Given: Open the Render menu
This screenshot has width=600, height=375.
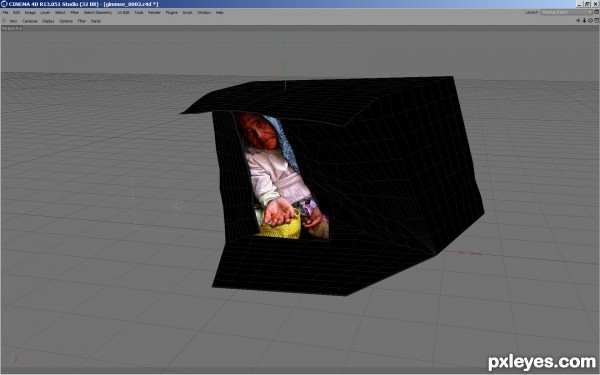Looking at the screenshot, I should pyautogui.click(x=154, y=13).
